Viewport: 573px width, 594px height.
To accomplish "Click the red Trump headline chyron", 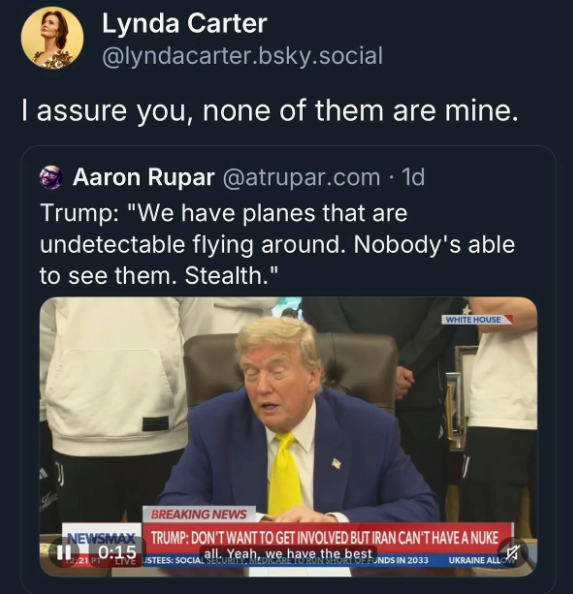I will [x=327, y=538].
